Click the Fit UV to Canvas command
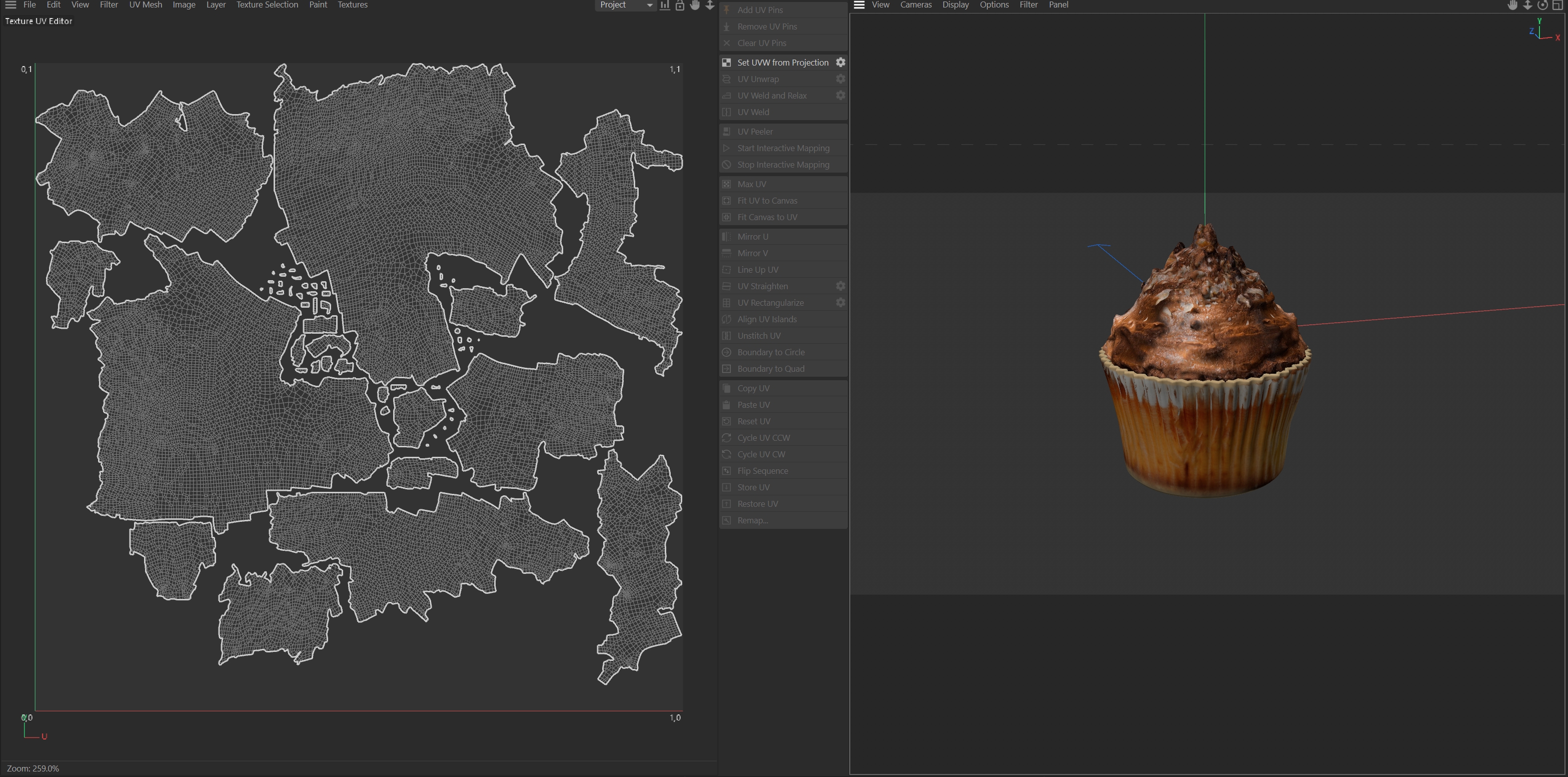 pyautogui.click(x=767, y=201)
